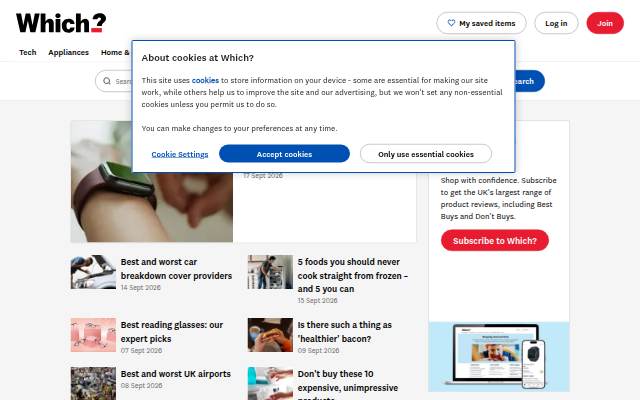The image size is (640, 400).
Task: Open the Appliances menu
Action: pos(69,52)
